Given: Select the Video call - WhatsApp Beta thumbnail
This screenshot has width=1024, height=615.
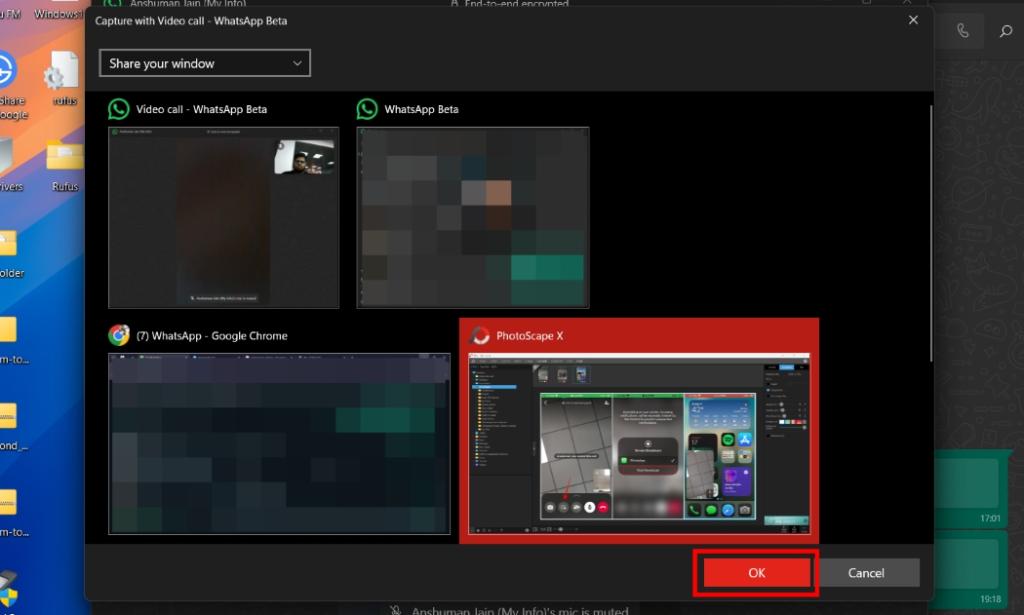Looking at the screenshot, I should pyautogui.click(x=223, y=217).
